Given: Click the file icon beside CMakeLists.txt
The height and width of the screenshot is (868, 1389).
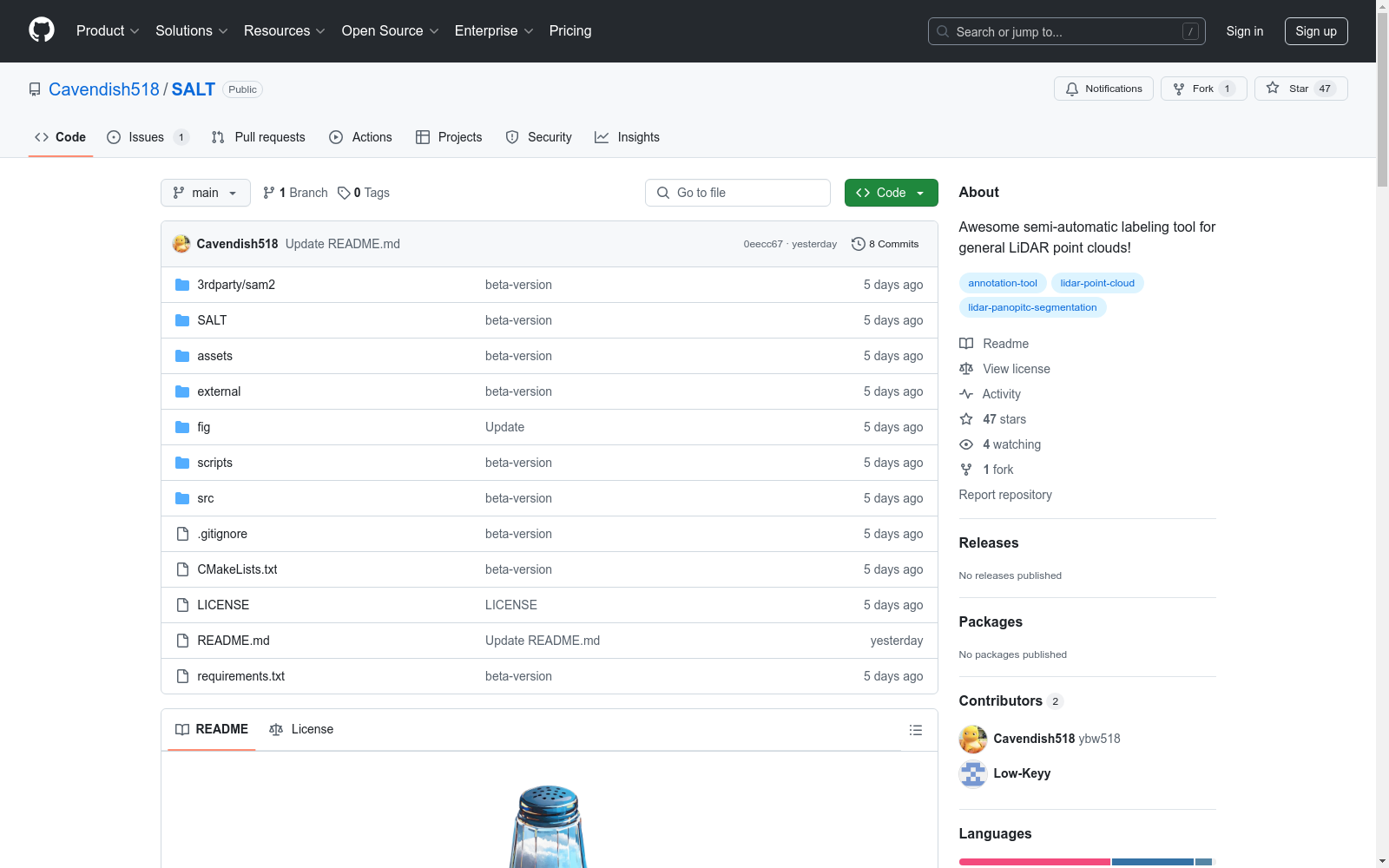Looking at the screenshot, I should click(182, 569).
